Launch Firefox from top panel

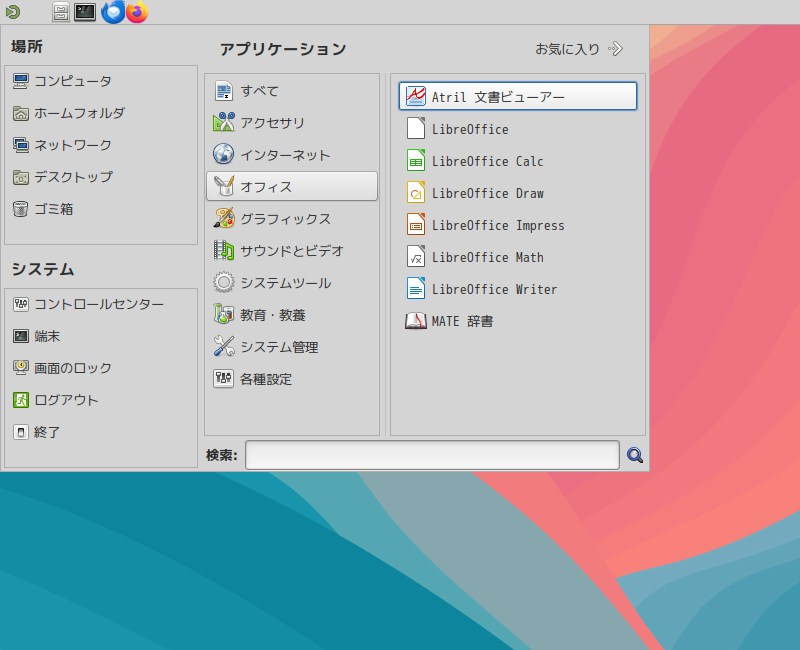[x=137, y=12]
